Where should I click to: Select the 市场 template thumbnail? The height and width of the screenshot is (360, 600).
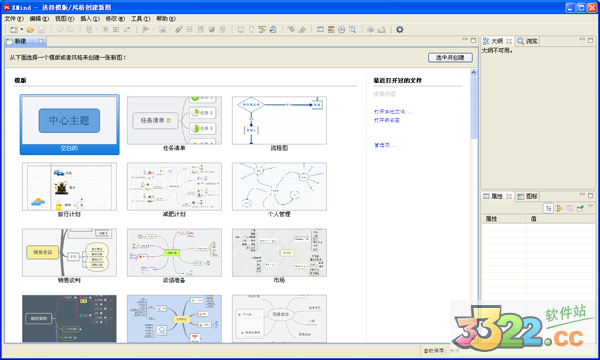click(x=279, y=252)
